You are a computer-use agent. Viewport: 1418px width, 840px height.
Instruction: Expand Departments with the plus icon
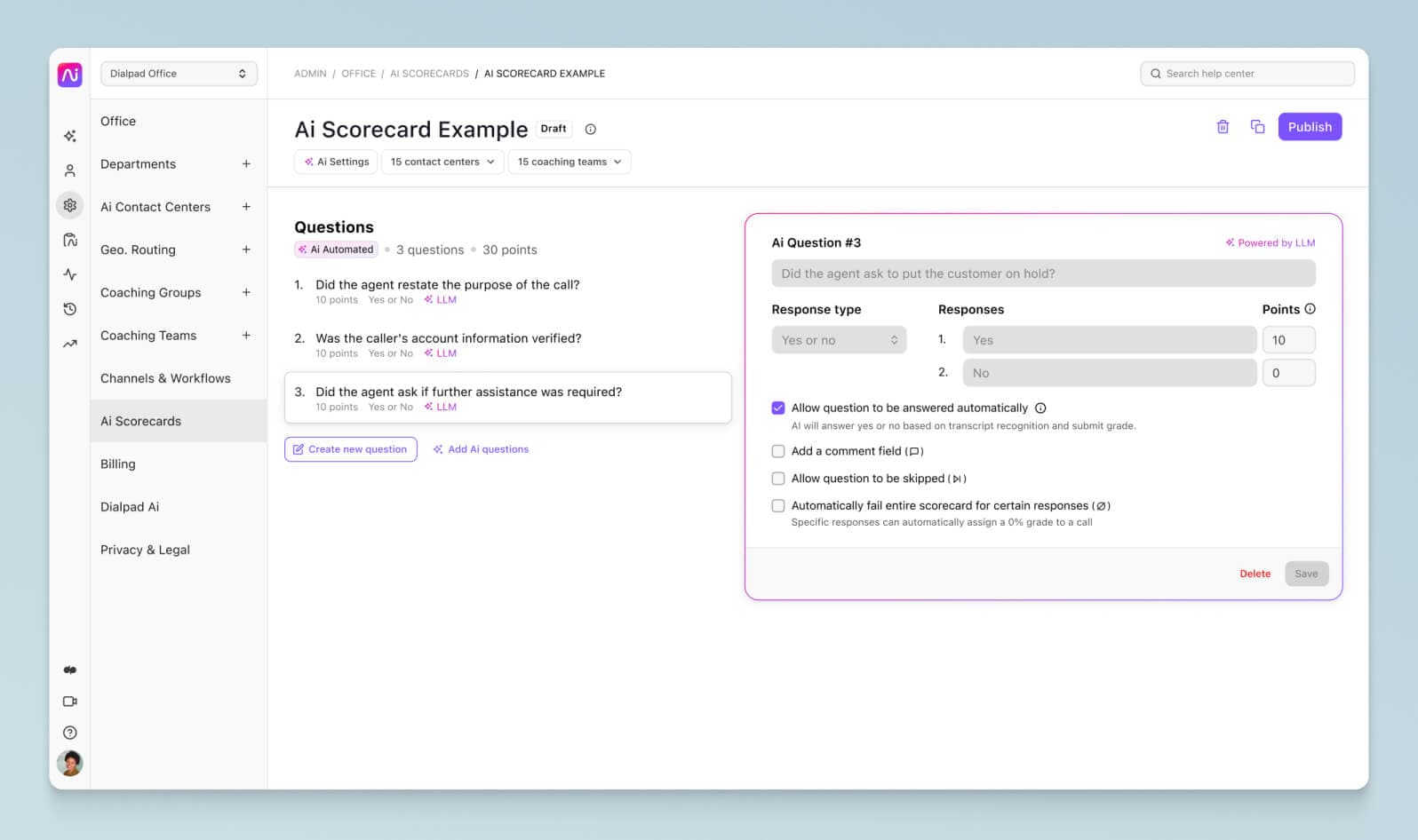point(246,164)
